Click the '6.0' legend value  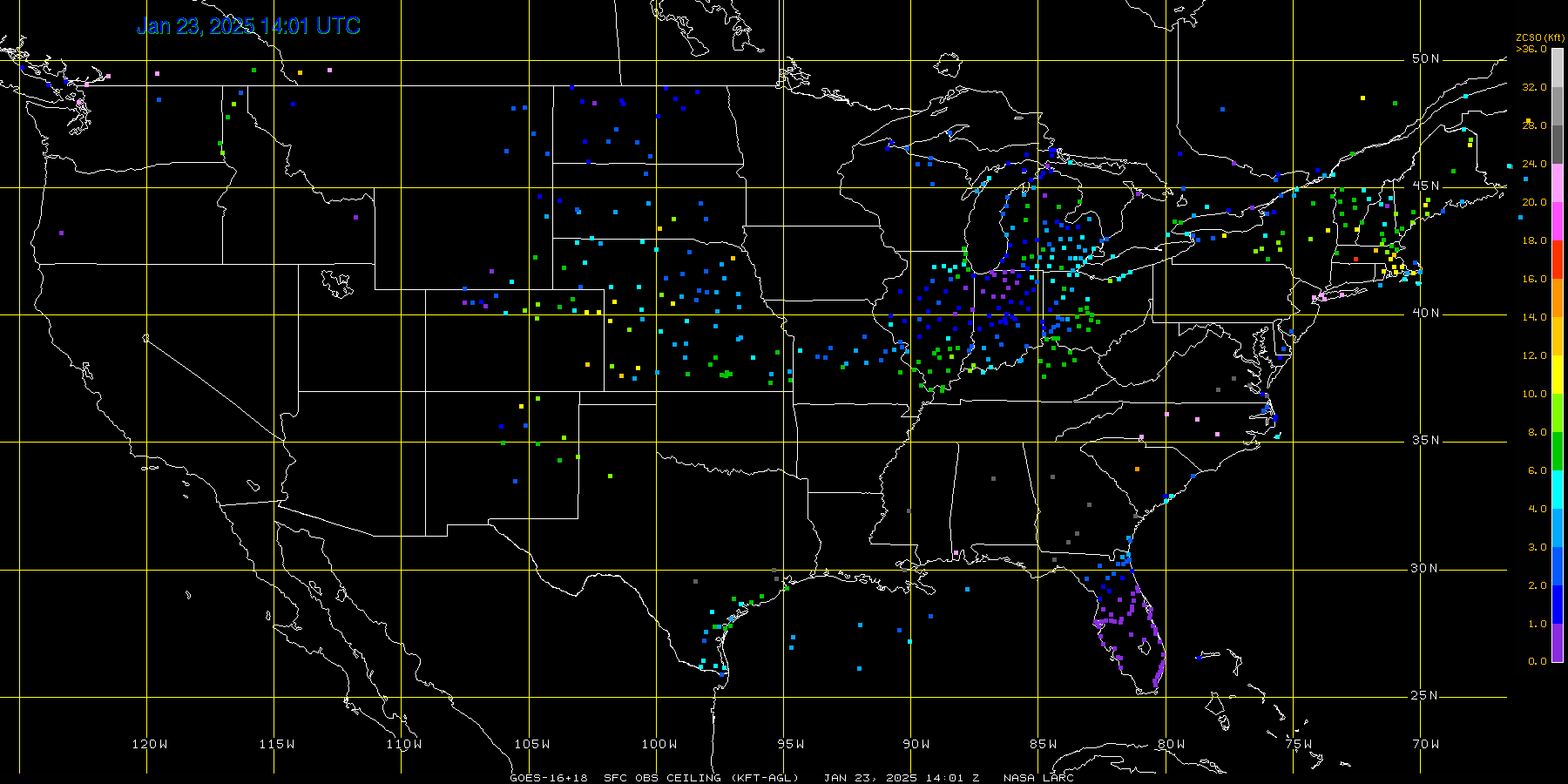[x=1538, y=470]
